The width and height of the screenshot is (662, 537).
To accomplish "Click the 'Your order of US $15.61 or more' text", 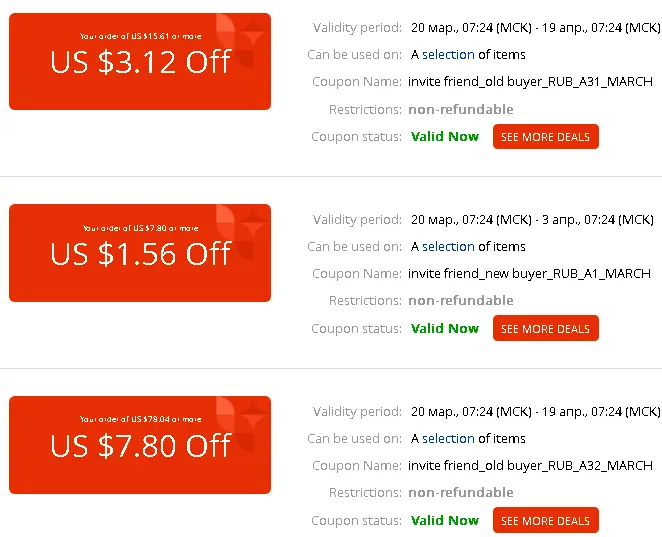I will pos(141,36).
